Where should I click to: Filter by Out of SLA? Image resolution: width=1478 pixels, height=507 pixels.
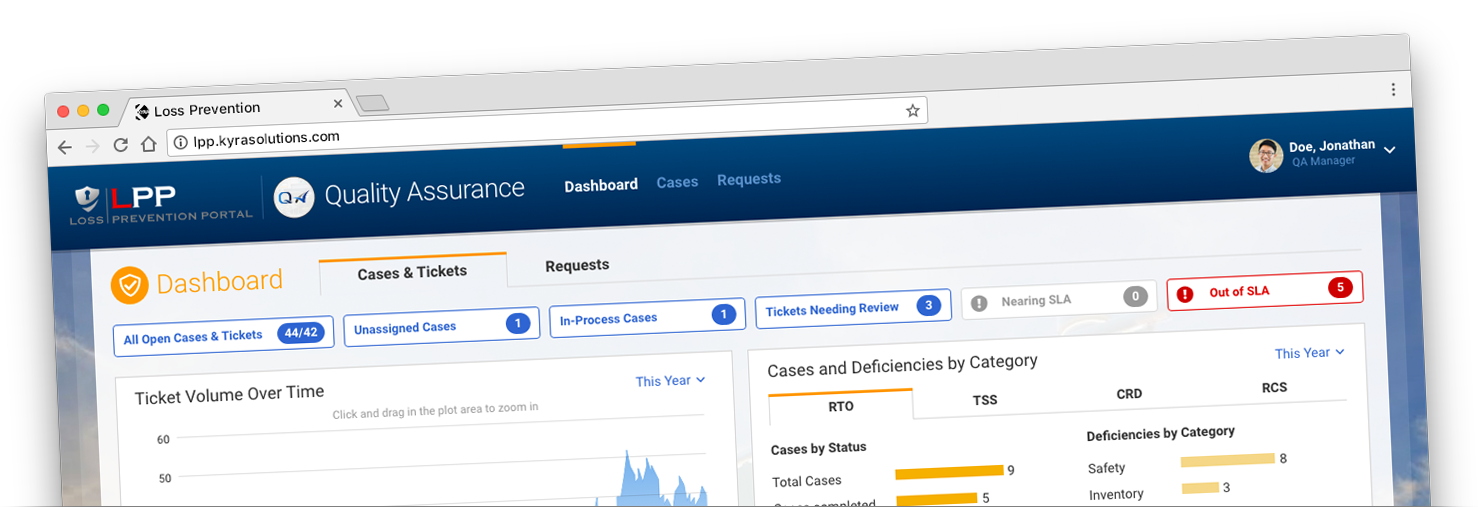(x=1265, y=290)
